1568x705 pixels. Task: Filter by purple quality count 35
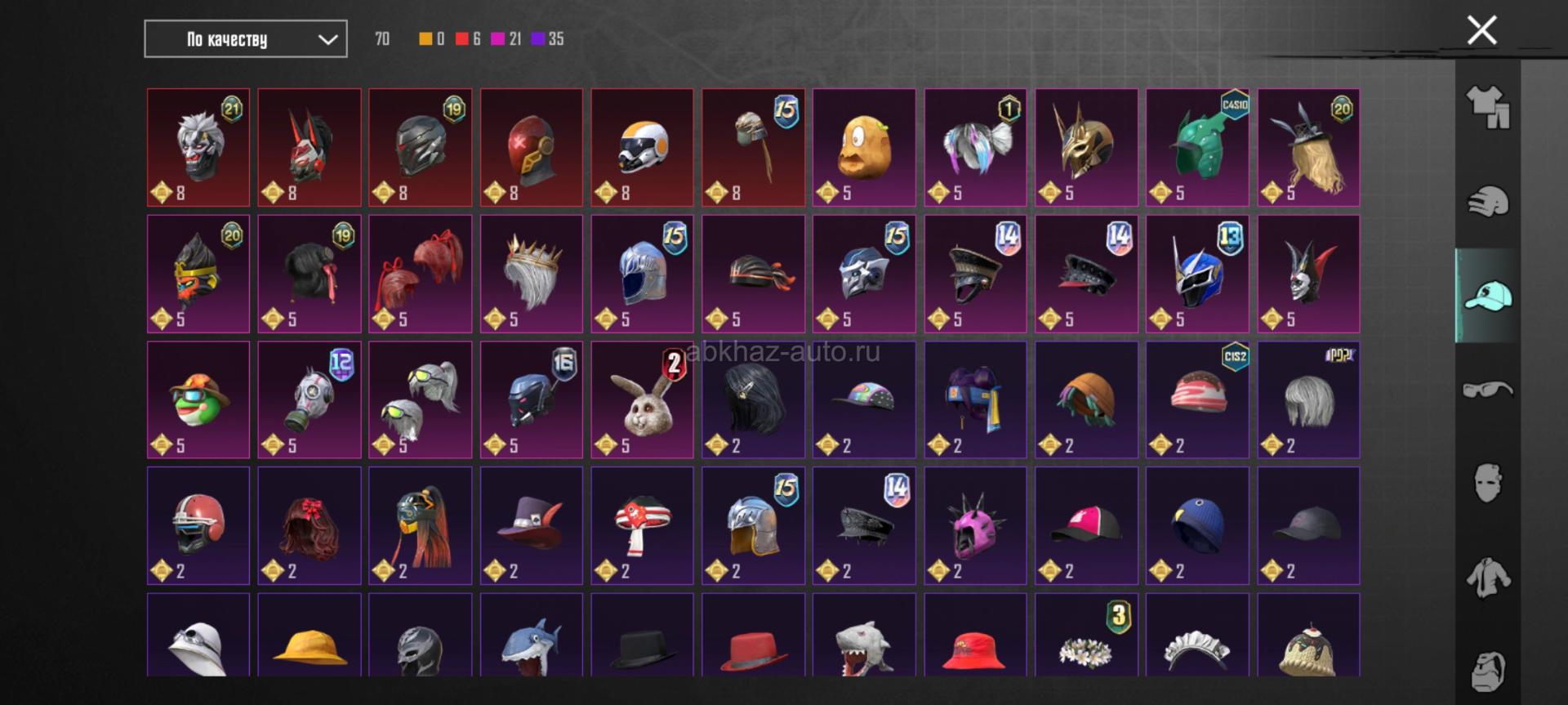point(547,38)
